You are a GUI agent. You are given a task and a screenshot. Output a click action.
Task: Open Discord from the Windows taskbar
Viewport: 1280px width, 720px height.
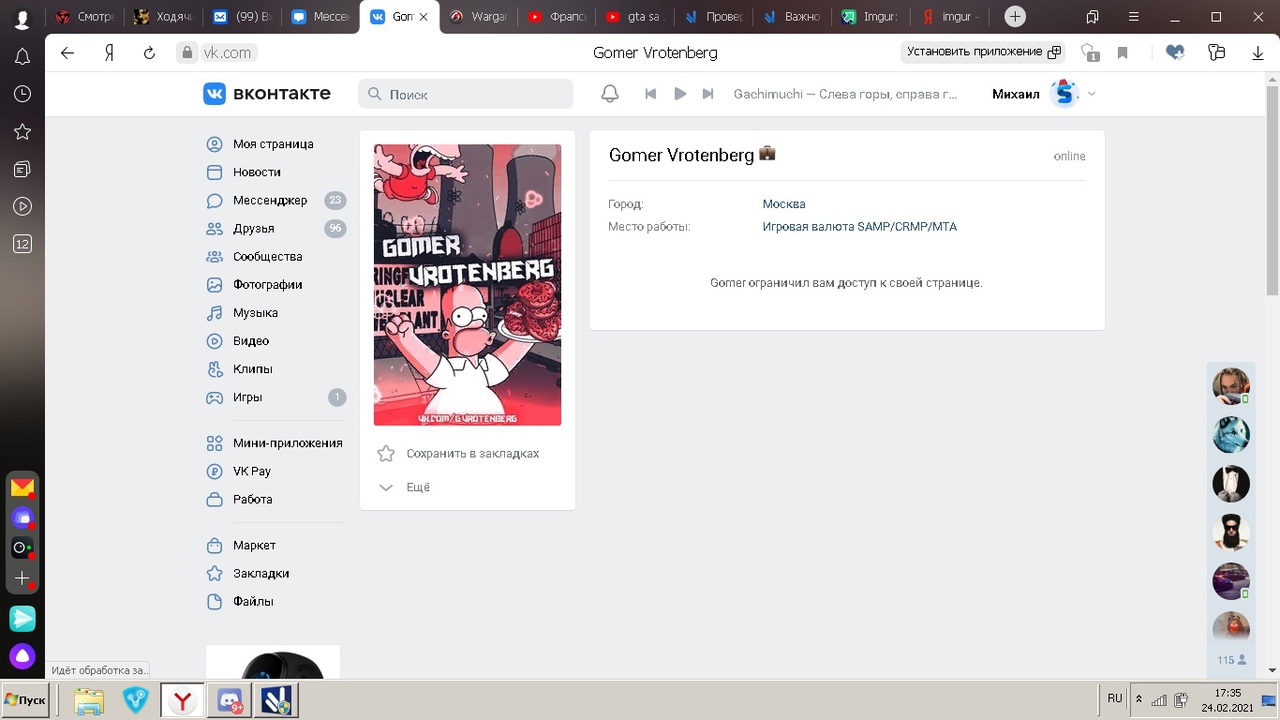click(229, 701)
